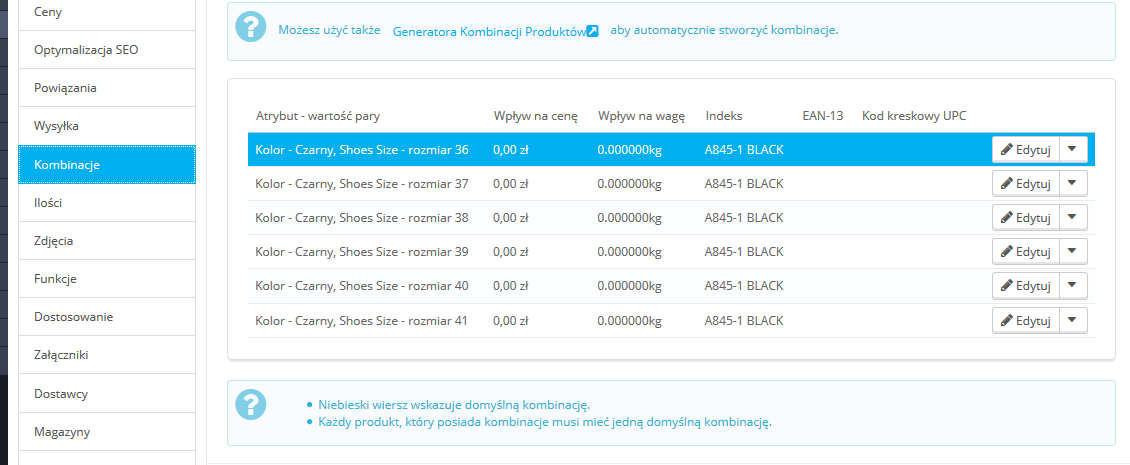The height and width of the screenshot is (465, 1130).
Task: Switch to the Dostawcy tab
Action: coord(106,393)
